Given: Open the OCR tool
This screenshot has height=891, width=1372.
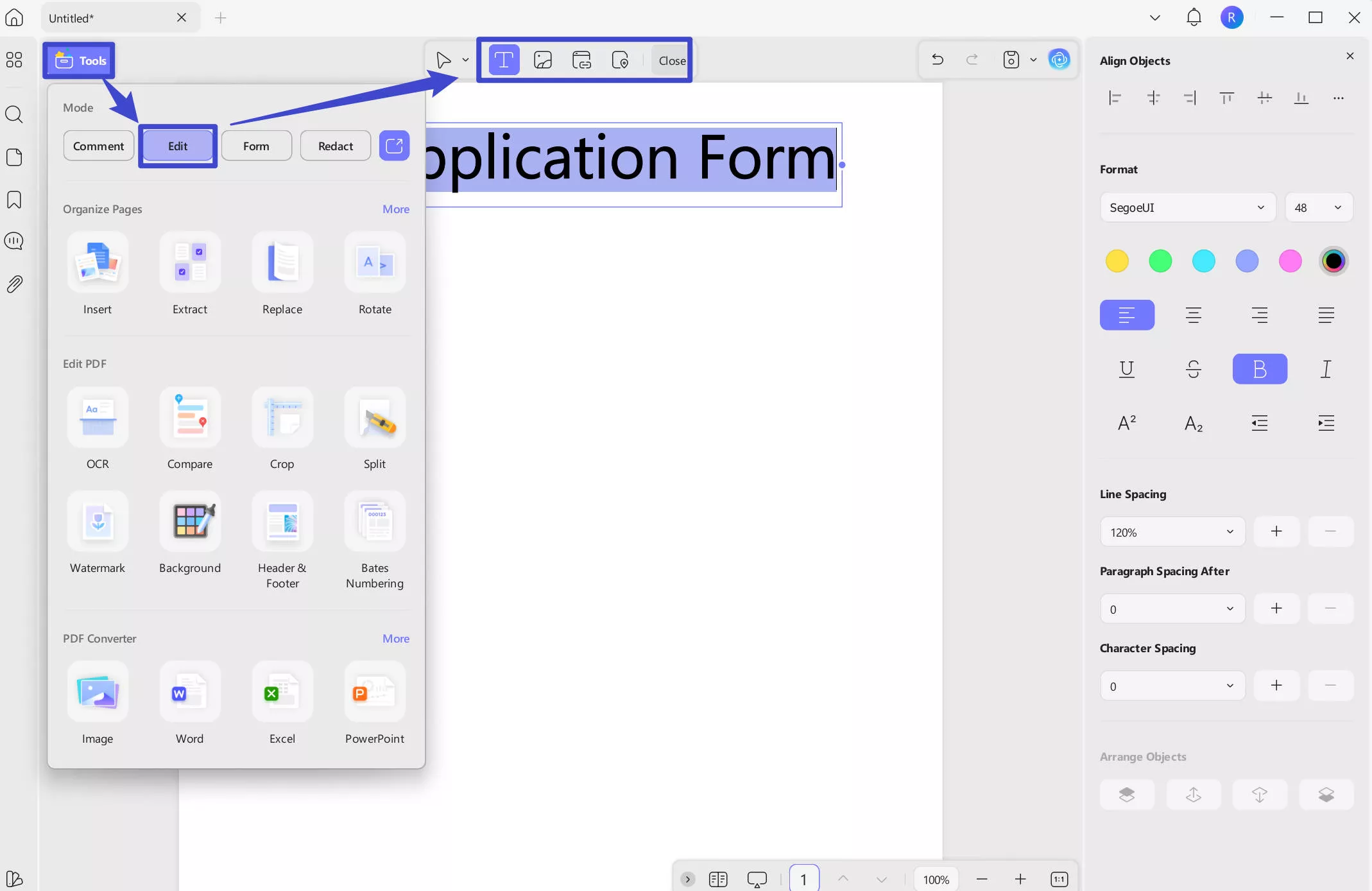Looking at the screenshot, I should pos(98,418).
